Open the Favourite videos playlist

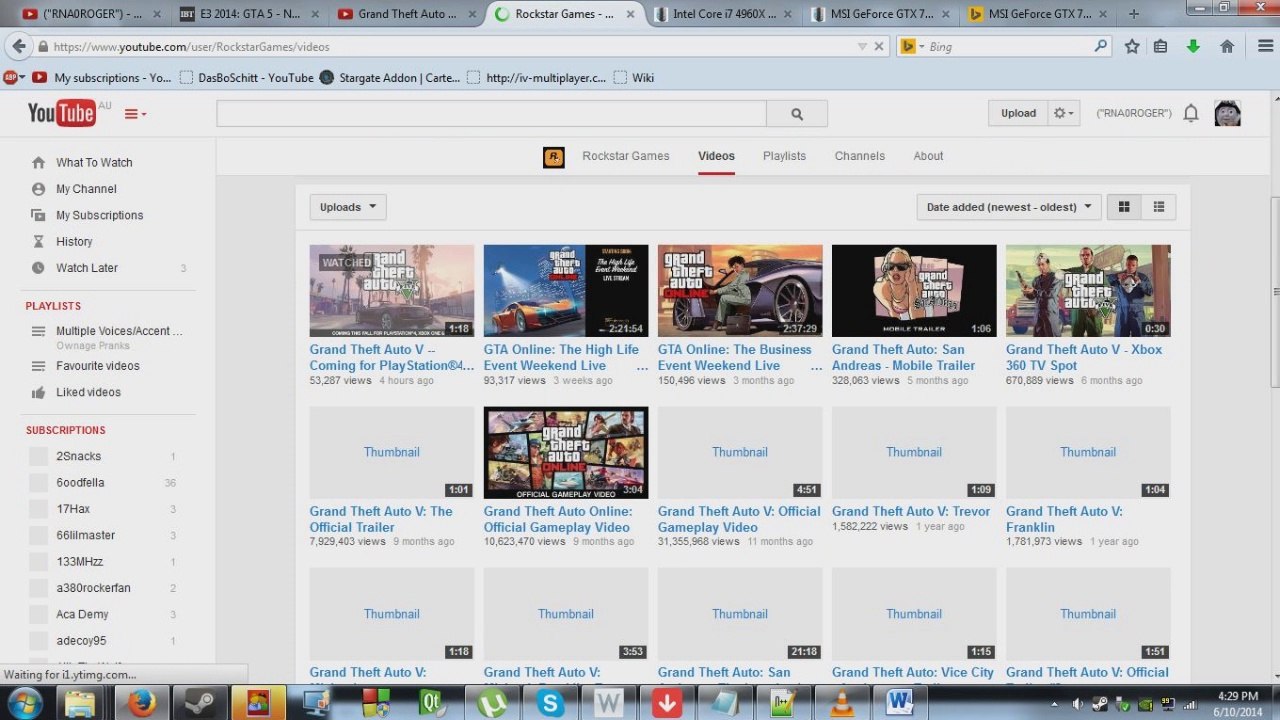tap(97, 366)
